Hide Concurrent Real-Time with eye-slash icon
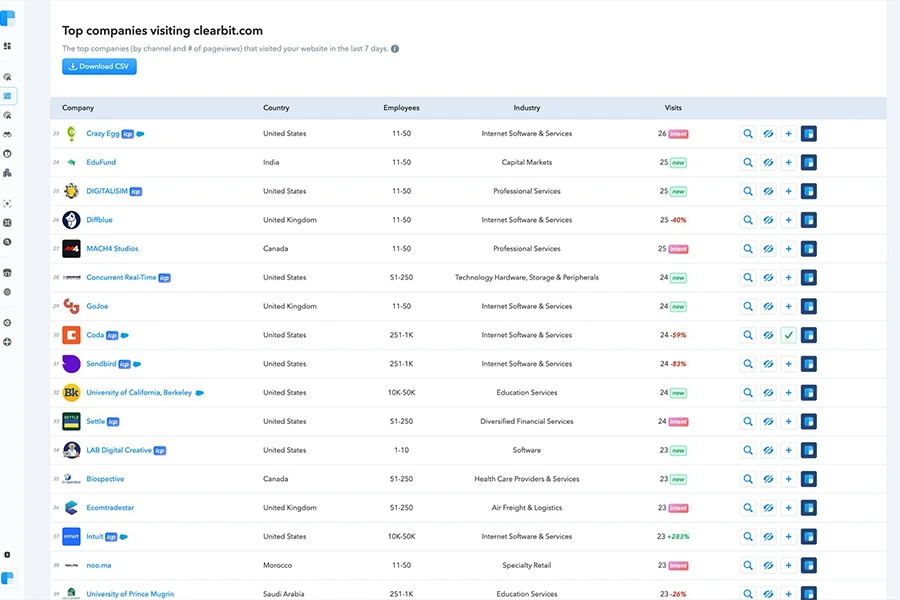900x600 pixels. [x=768, y=277]
